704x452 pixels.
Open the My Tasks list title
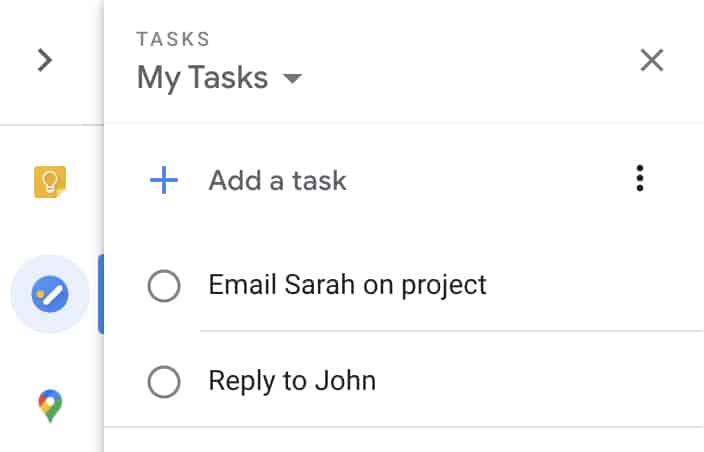(202, 77)
